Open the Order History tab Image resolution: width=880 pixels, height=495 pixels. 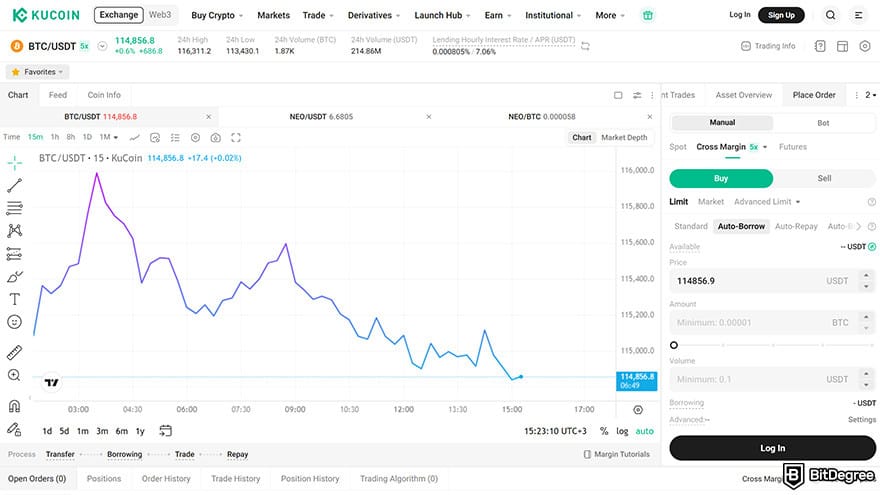(x=166, y=479)
